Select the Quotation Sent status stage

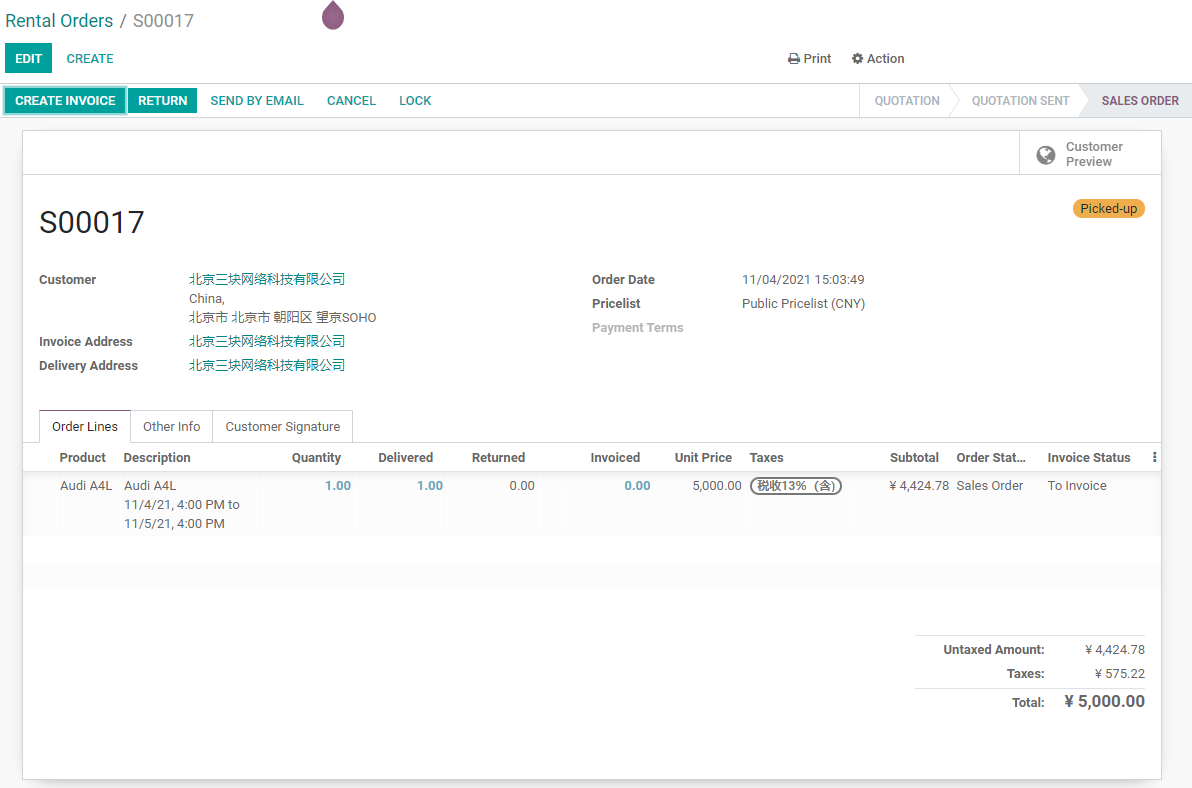click(1020, 100)
